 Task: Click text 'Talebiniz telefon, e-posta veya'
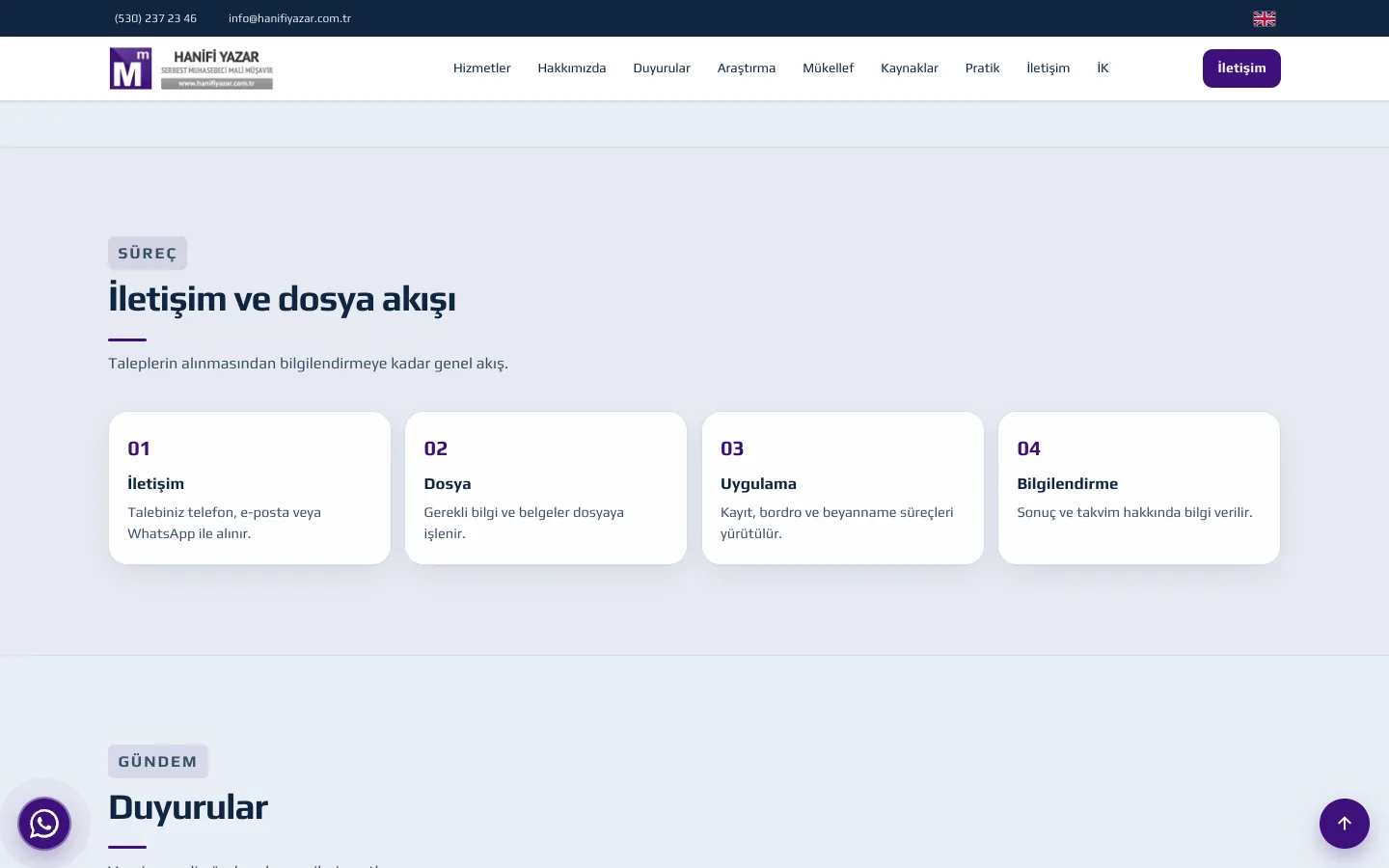click(x=224, y=512)
